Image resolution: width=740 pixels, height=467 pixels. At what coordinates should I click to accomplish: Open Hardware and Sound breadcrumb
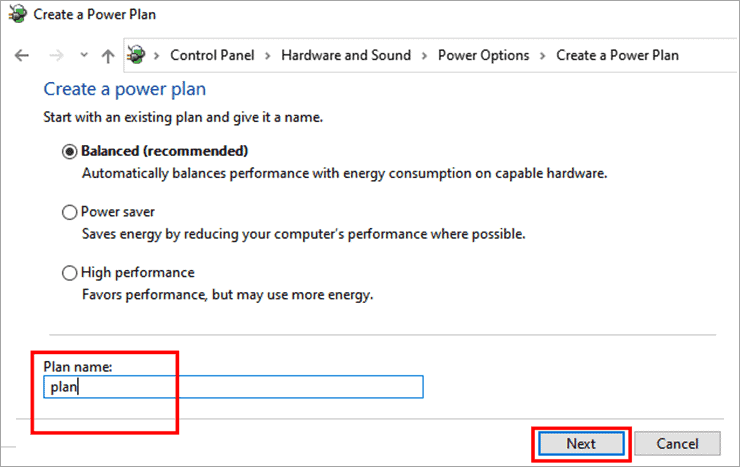point(346,55)
